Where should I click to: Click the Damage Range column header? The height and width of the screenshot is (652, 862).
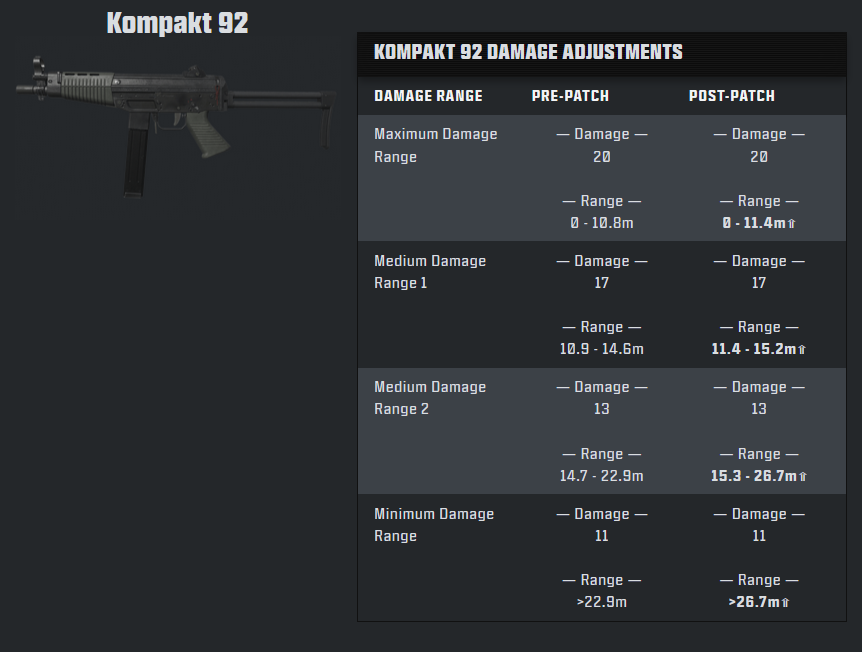click(x=428, y=96)
